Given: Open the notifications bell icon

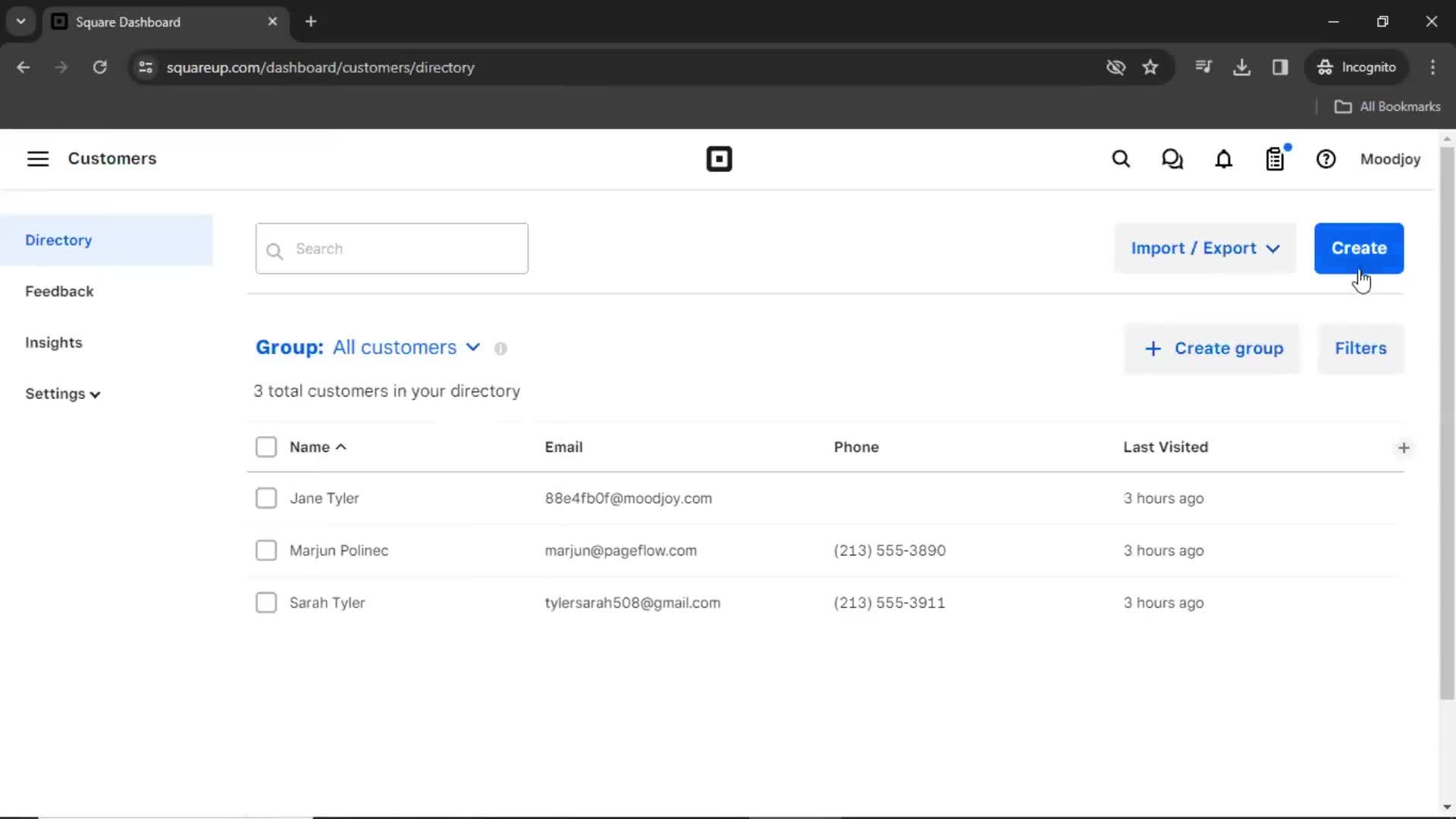Looking at the screenshot, I should click(1224, 159).
